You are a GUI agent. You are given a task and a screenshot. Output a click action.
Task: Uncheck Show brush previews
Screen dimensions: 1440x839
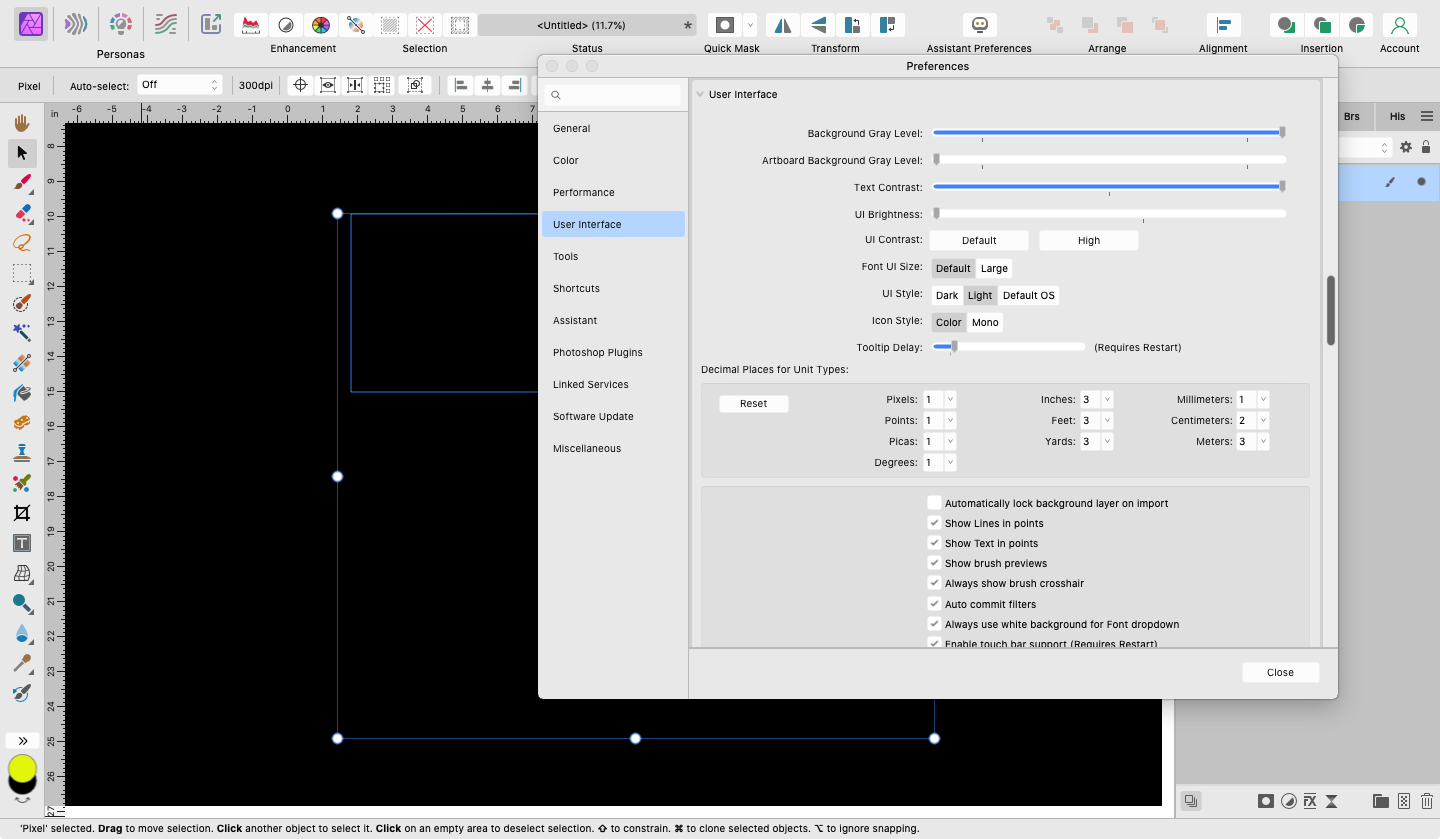pos(934,563)
